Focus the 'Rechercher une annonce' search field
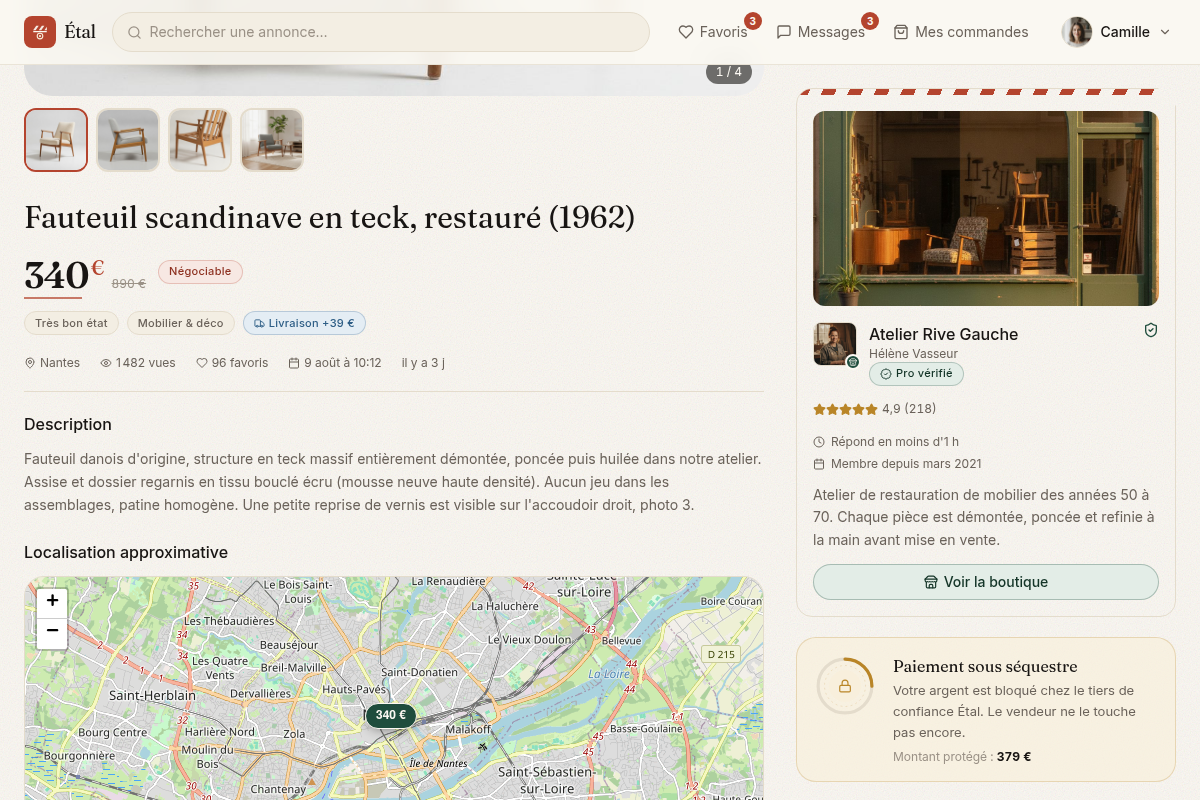The width and height of the screenshot is (1200, 800). pos(381,32)
